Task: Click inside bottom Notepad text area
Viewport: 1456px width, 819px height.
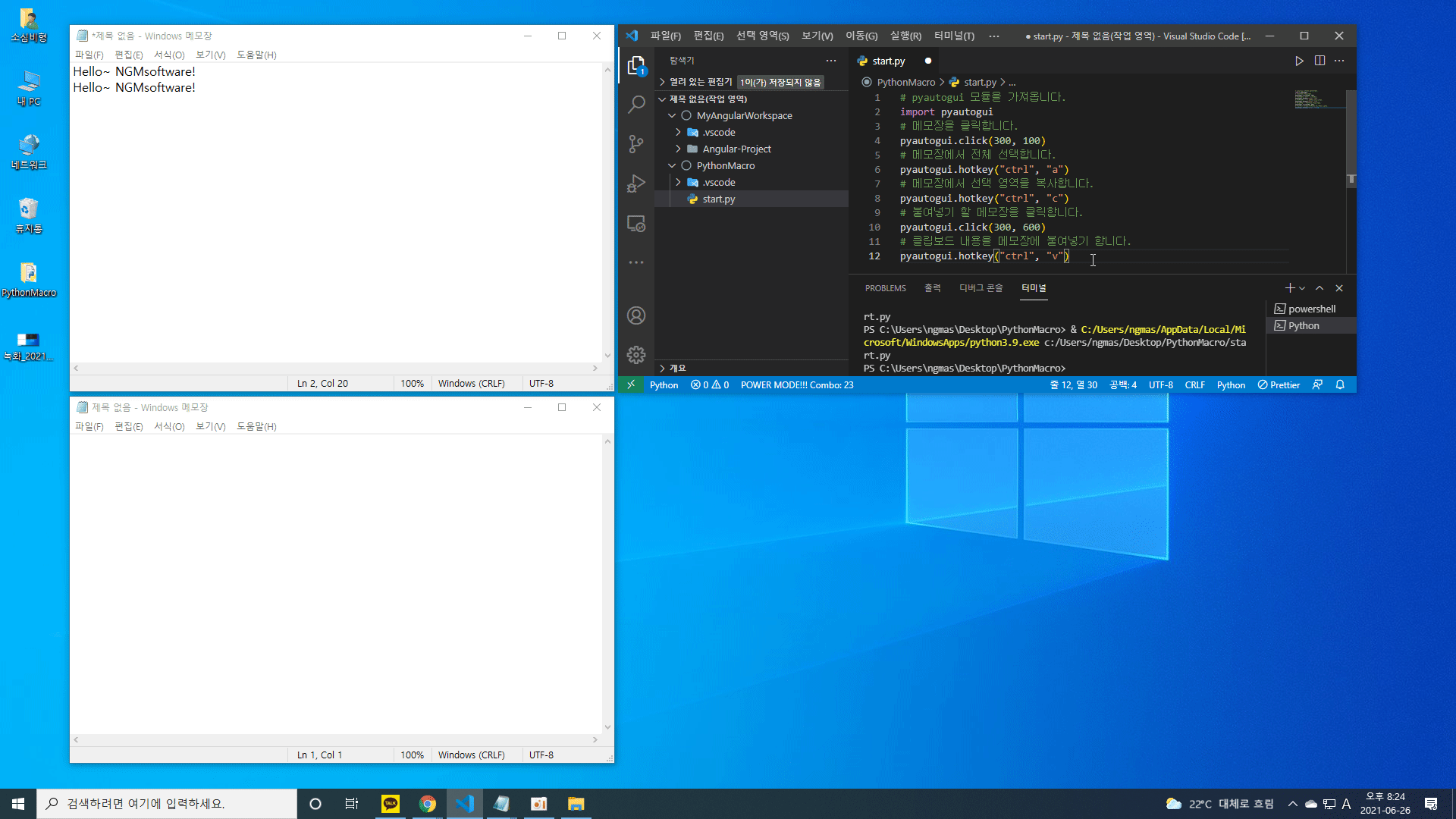Action: click(336, 584)
